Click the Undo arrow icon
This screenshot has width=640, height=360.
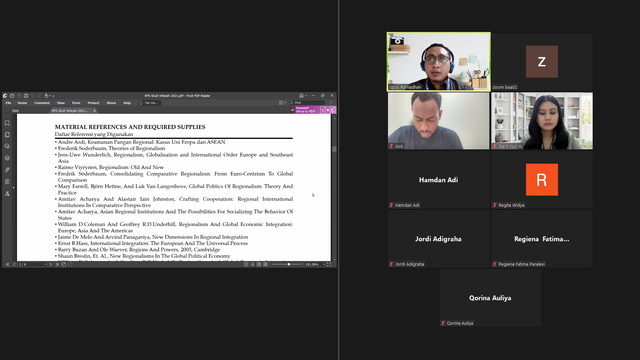click(33, 96)
